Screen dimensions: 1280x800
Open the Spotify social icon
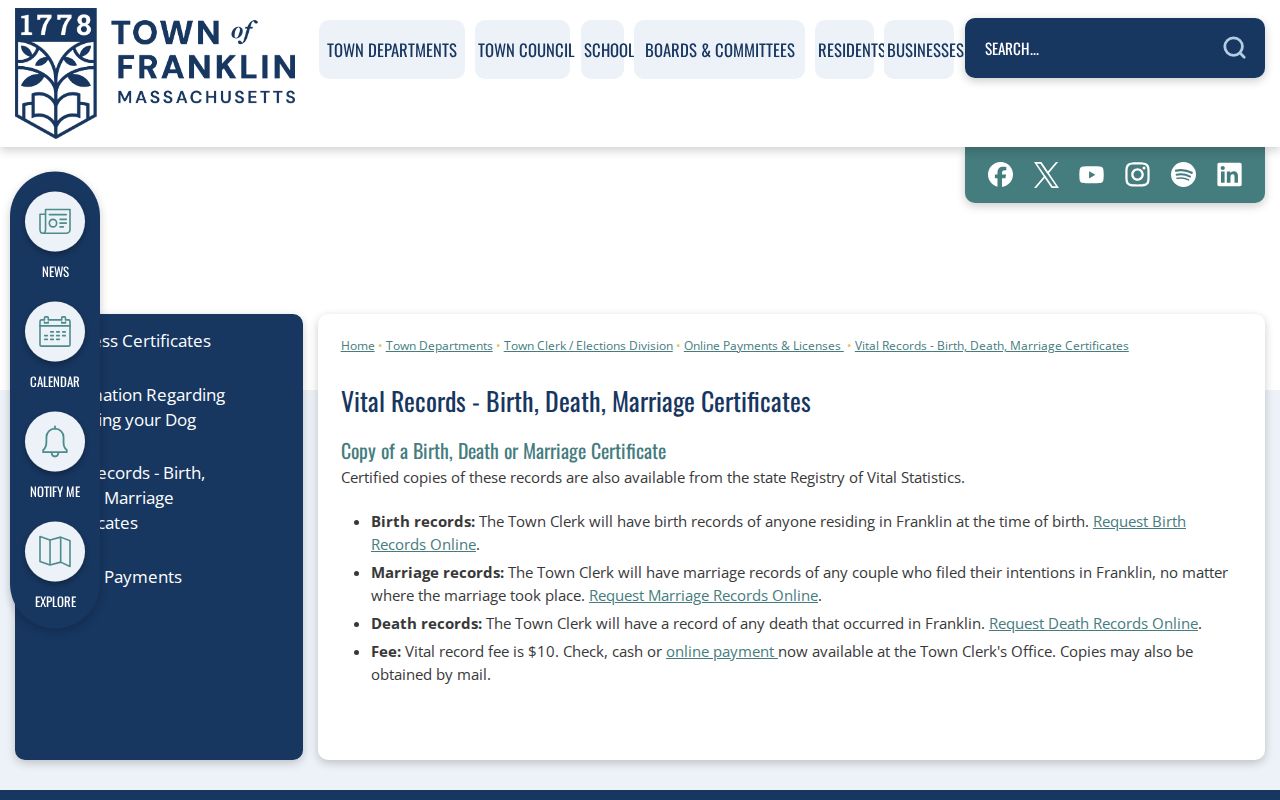tap(1183, 175)
